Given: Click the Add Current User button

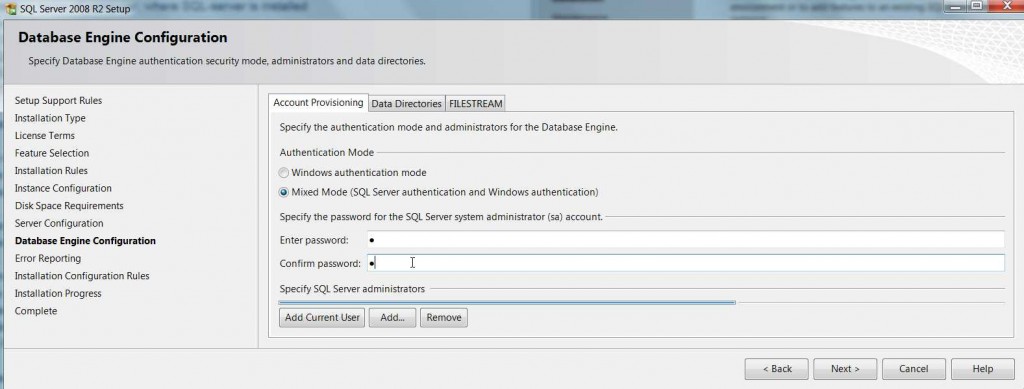Looking at the screenshot, I should (x=322, y=318).
